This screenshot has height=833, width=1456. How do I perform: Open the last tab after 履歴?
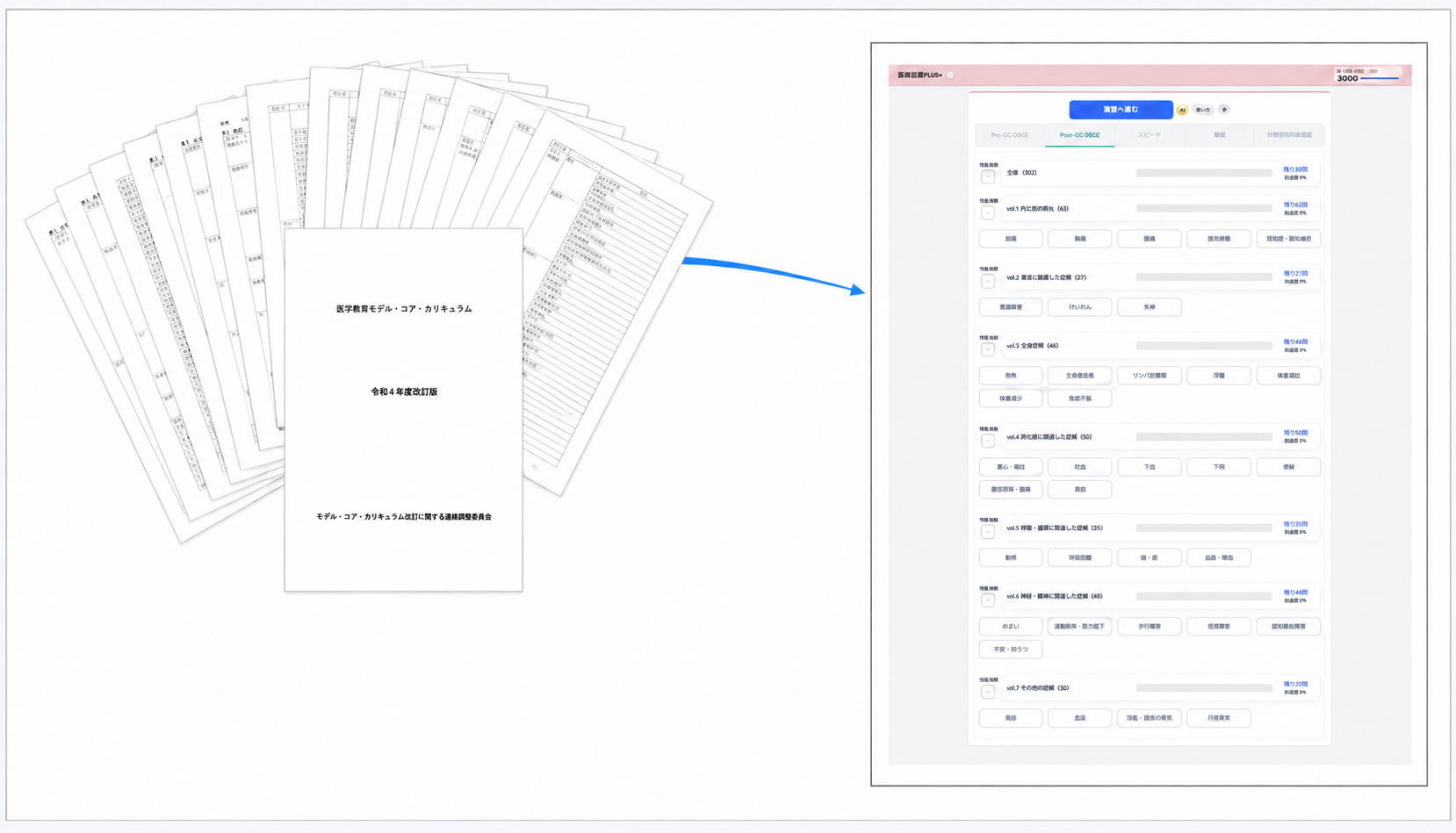[x=1289, y=135]
